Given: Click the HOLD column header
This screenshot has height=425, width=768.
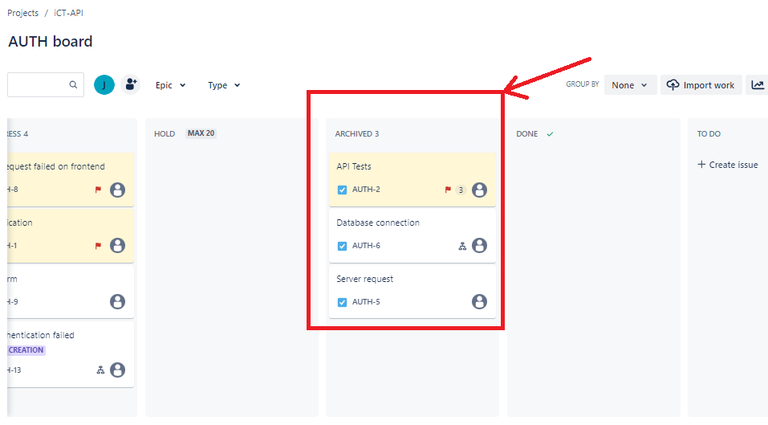Looking at the screenshot, I should click(x=165, y=134).
